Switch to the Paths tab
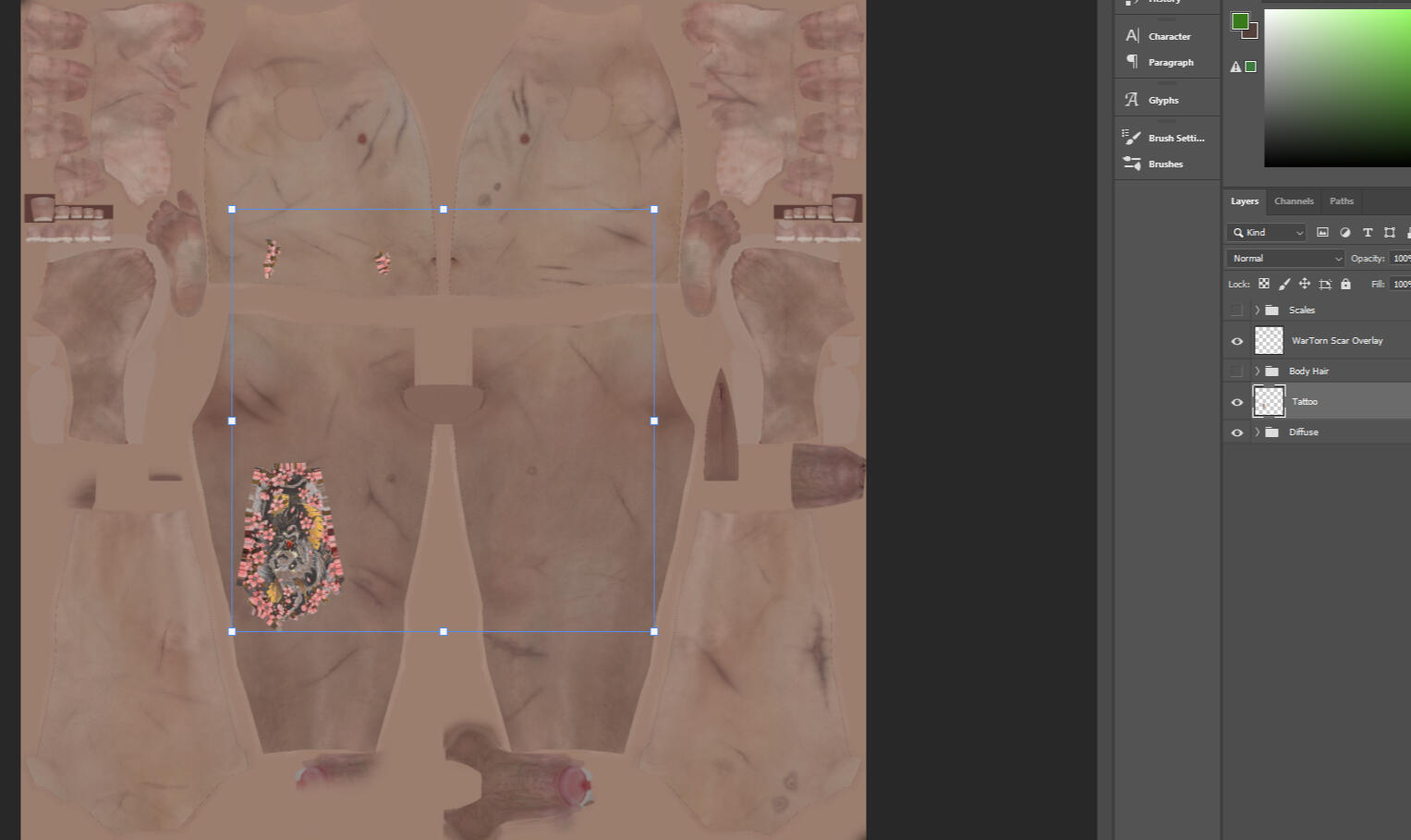1411x840 pixels. [1341, 201]
